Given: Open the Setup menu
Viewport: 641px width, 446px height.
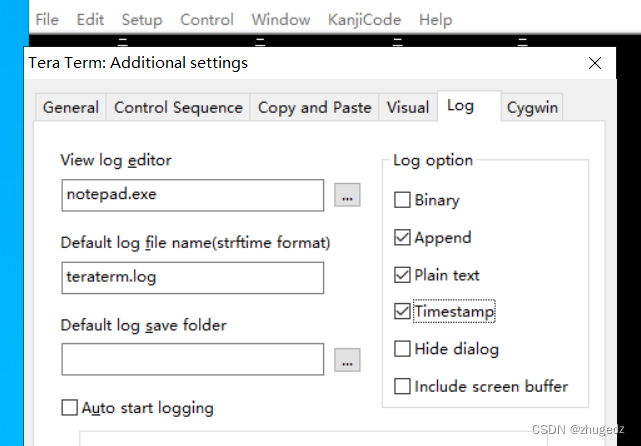Looking at the screenshot, I should coord(142,19).
